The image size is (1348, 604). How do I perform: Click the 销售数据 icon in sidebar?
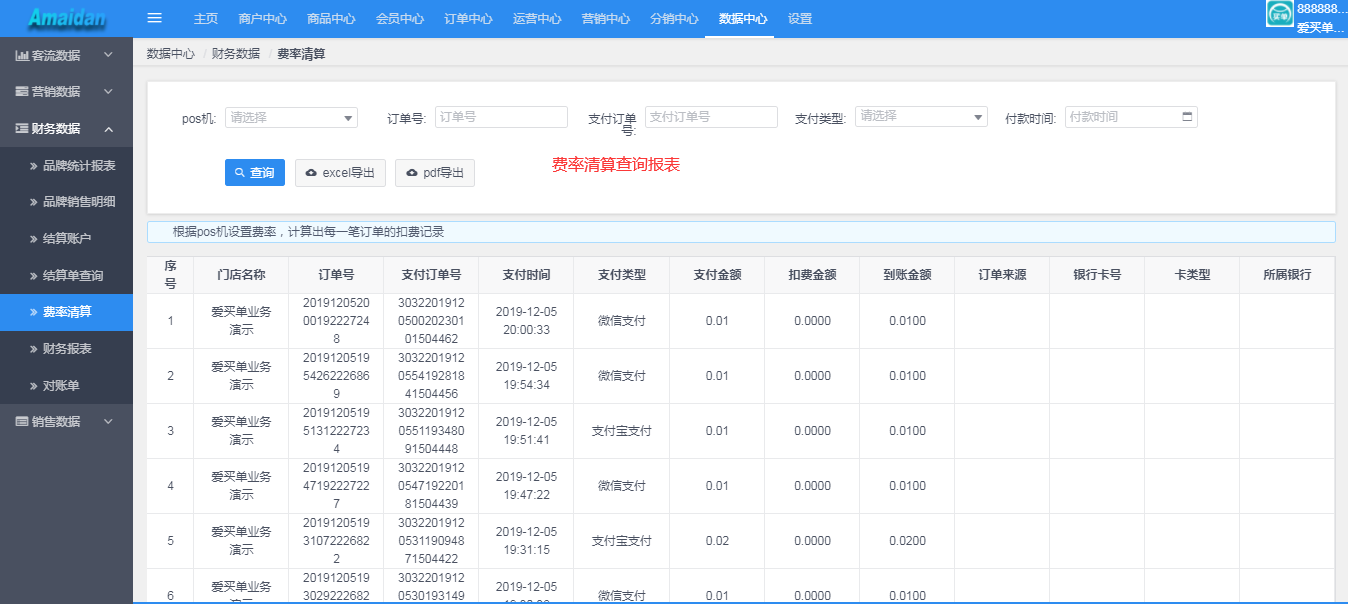tap(22, 421)
